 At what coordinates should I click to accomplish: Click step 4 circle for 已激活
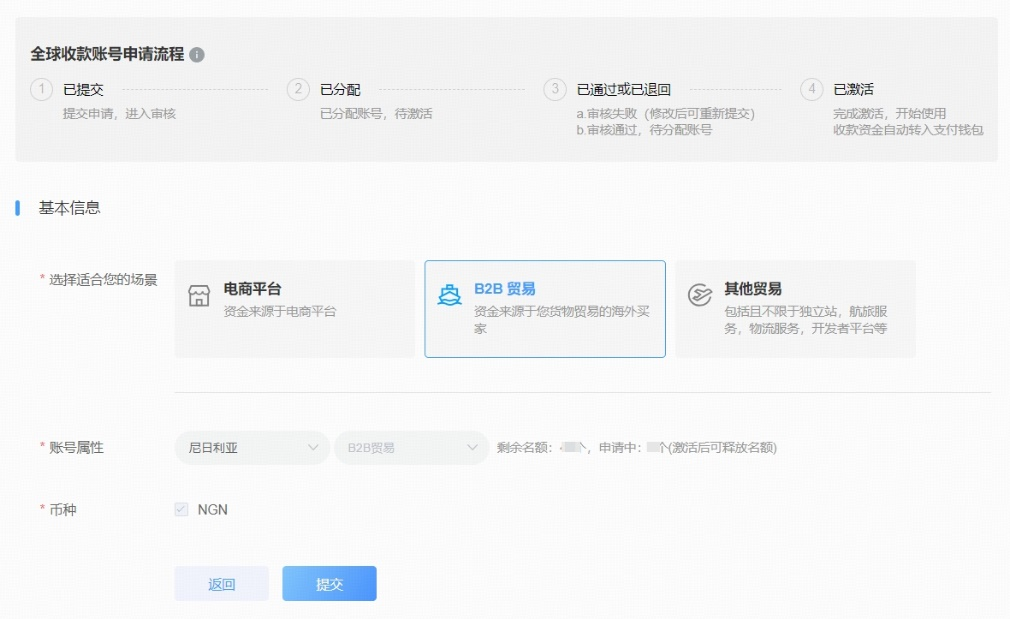tap(811, 90)
